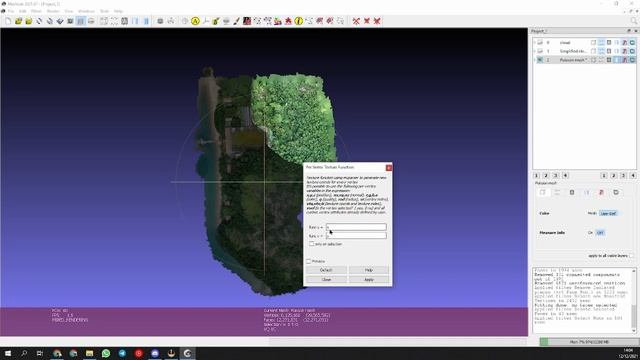This screenshot has height=360, width=640.
Task: Open Windows Start menu
Action: (x=8, y=353)
